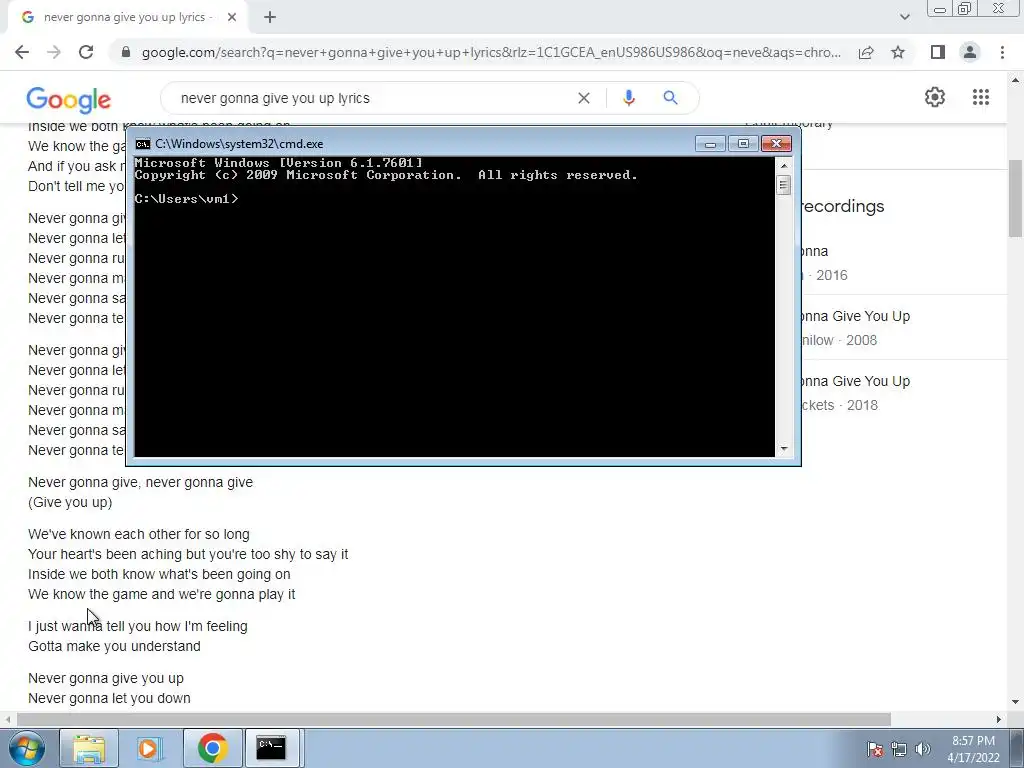Click lyric 'Gotta make you understand'
1024x768 pixels.
[114, 646]
